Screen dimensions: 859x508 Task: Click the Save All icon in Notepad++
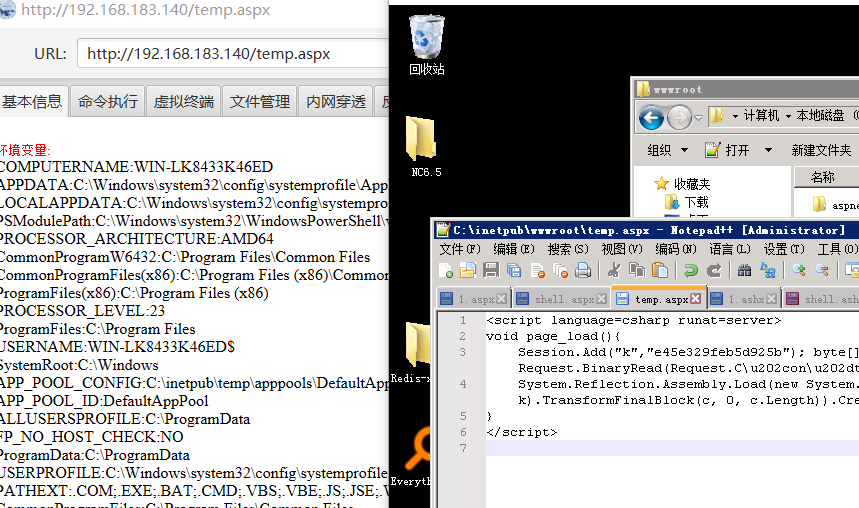[514, 270]
